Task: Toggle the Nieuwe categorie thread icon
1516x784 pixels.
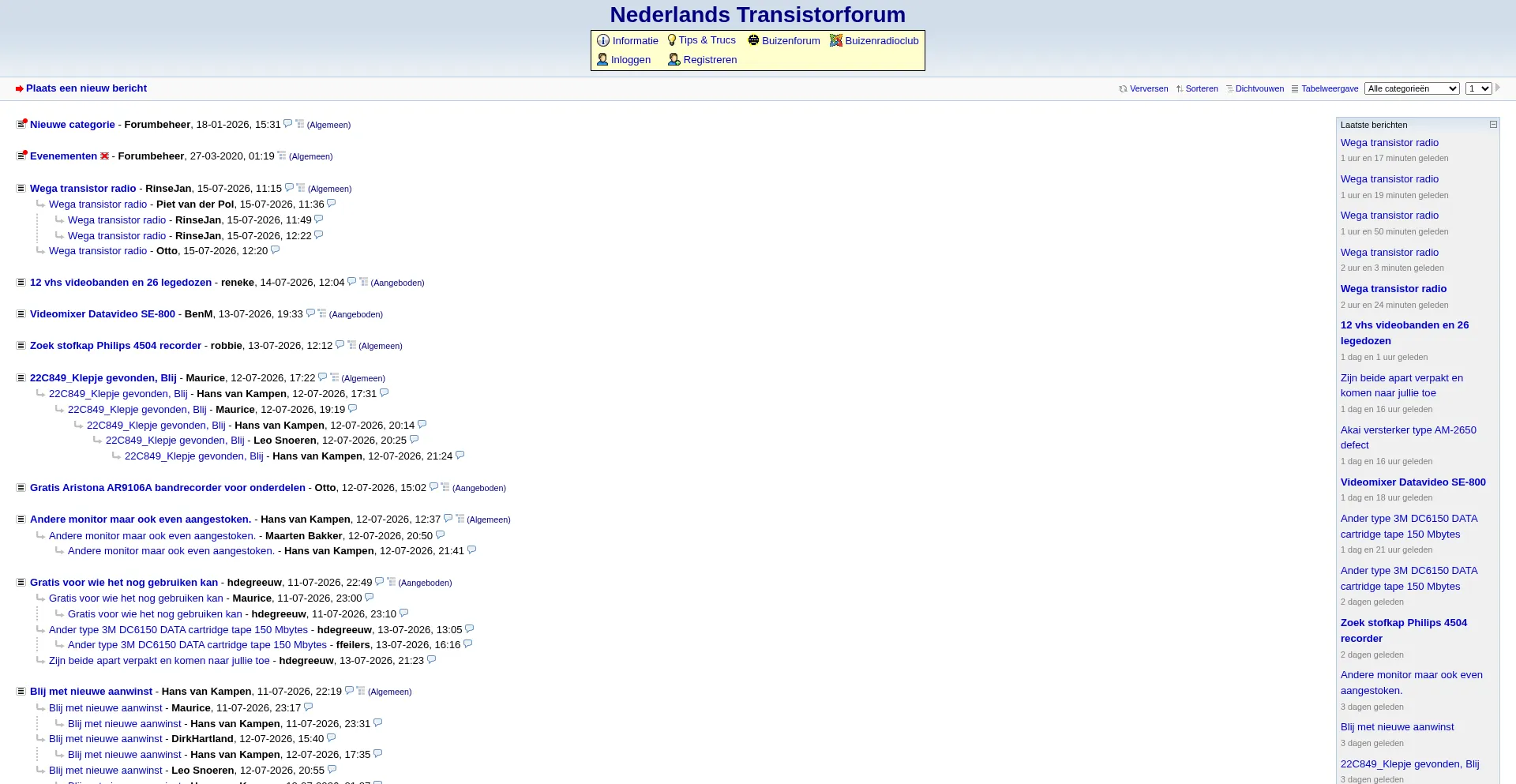Action: [21, 124]
